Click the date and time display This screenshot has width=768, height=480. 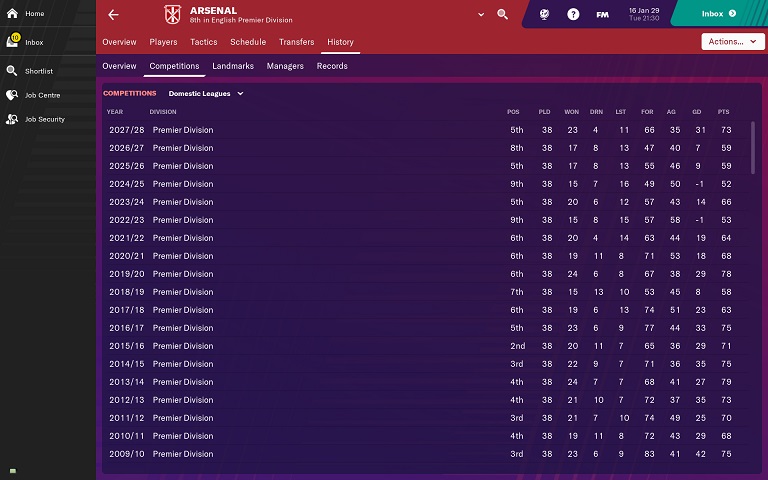click(645, 15)
